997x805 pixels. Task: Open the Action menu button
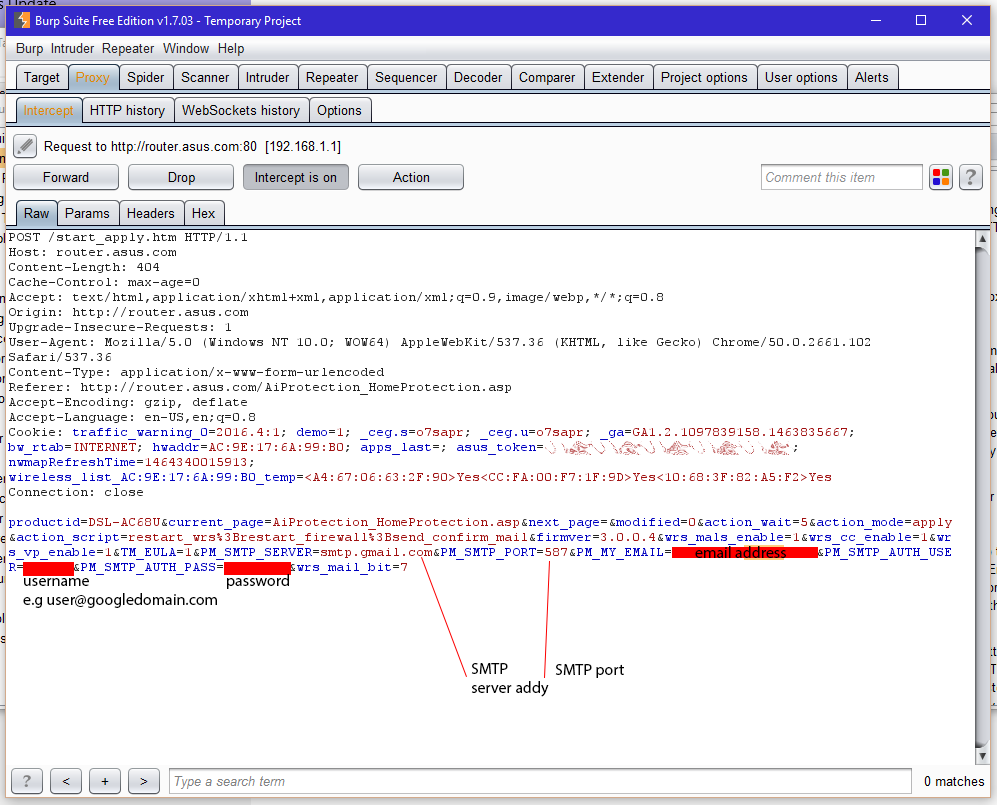pos(411,177)
